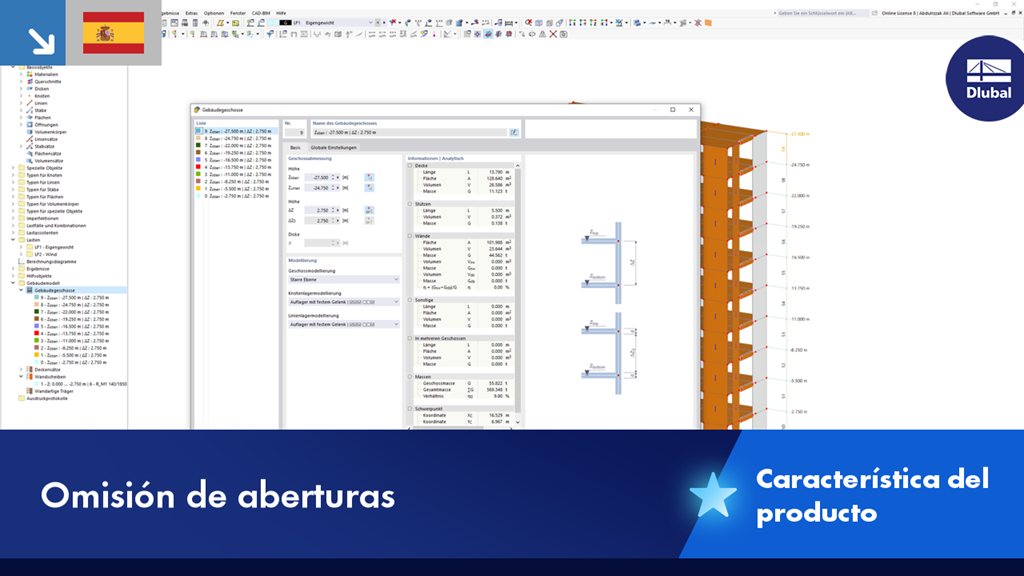The height and width of the screenshot is (576, 1024).
Task: Switch to the Globale Einstellungen tab
Action: tap(333, 147)
